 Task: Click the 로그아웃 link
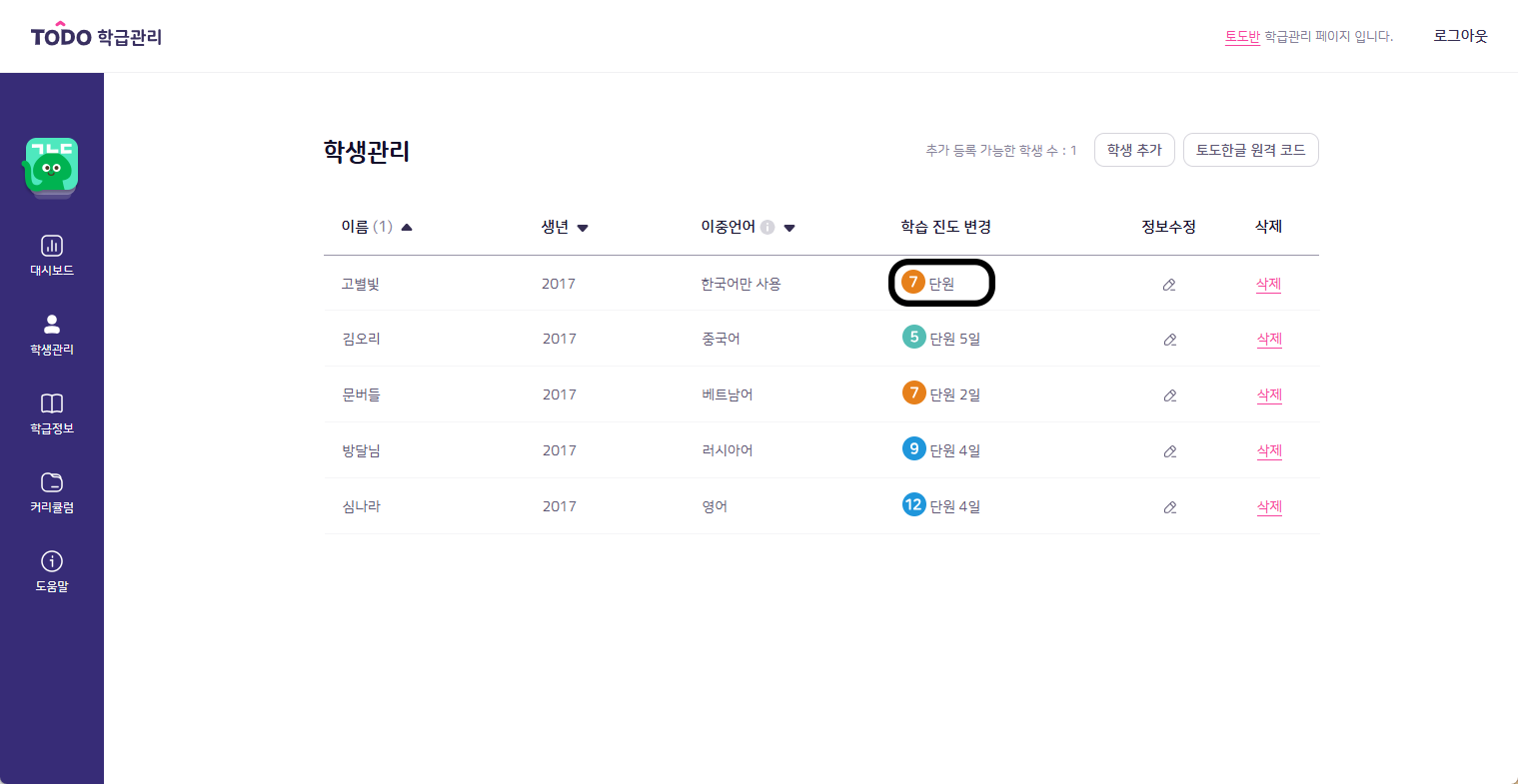click(1460, 36)
